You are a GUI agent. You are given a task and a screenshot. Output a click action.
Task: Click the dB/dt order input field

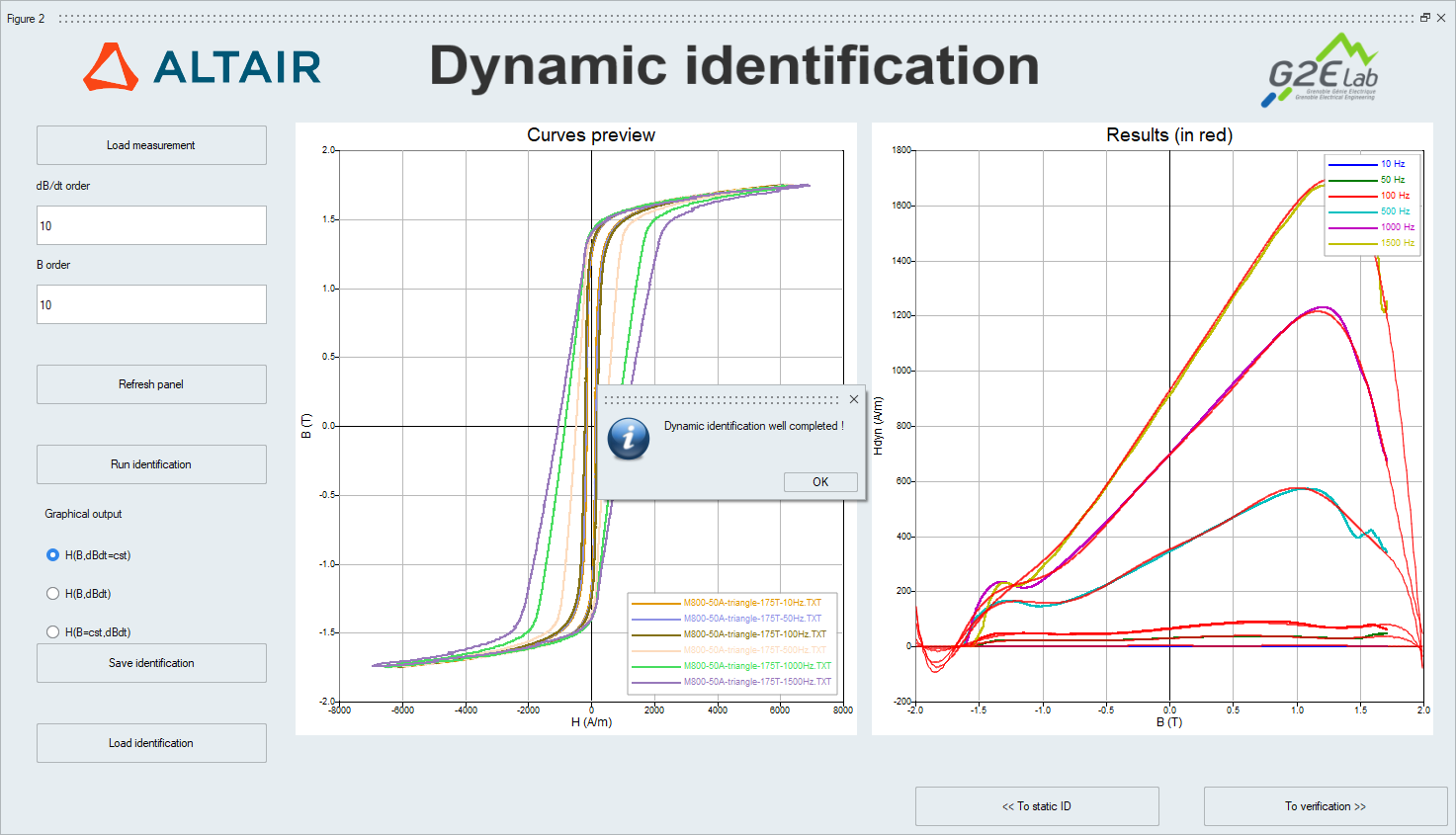tap(151, 225)
